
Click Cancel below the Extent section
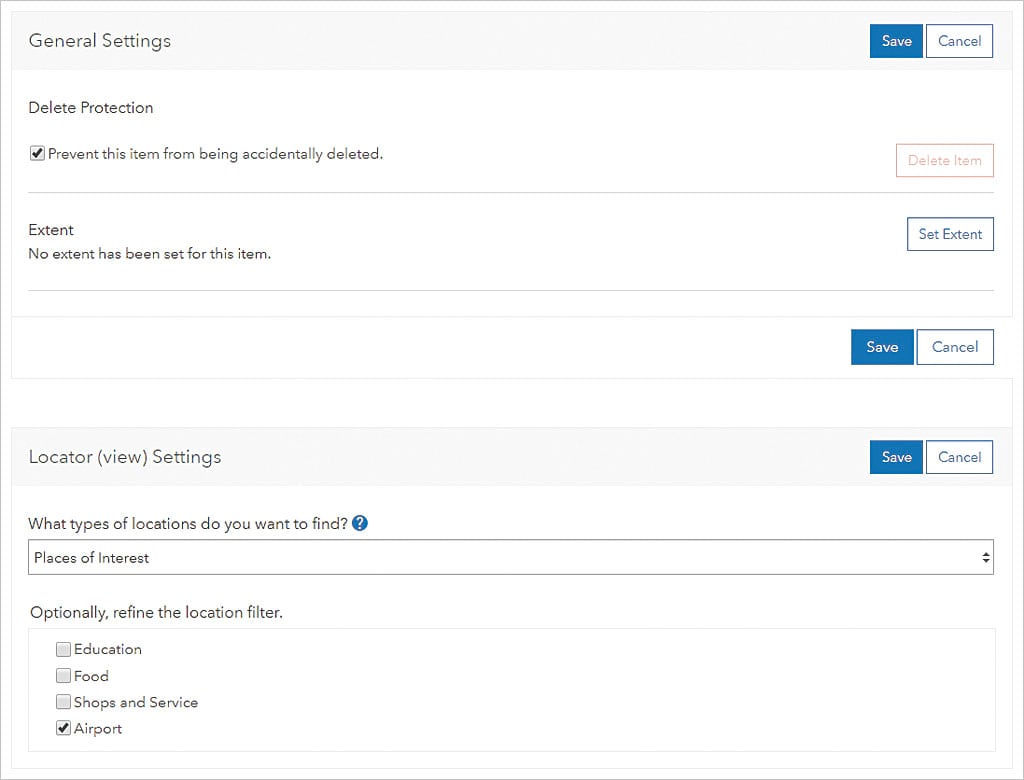(x=955, y=347)
